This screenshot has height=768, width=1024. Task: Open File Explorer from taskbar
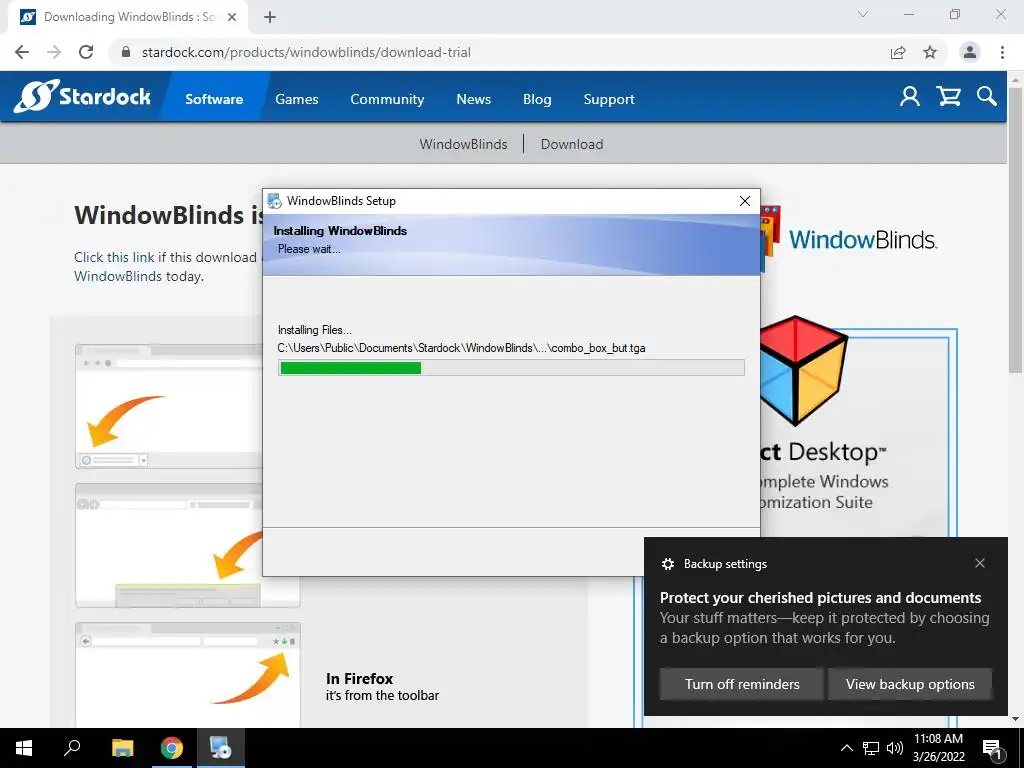point(122,748)
